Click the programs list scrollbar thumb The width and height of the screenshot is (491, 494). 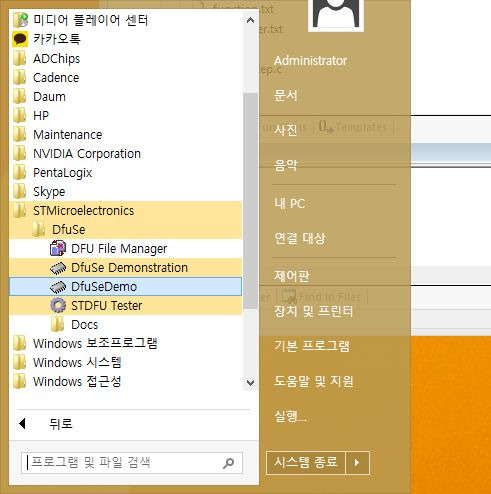pyautogui.click(x=250, y=201)
